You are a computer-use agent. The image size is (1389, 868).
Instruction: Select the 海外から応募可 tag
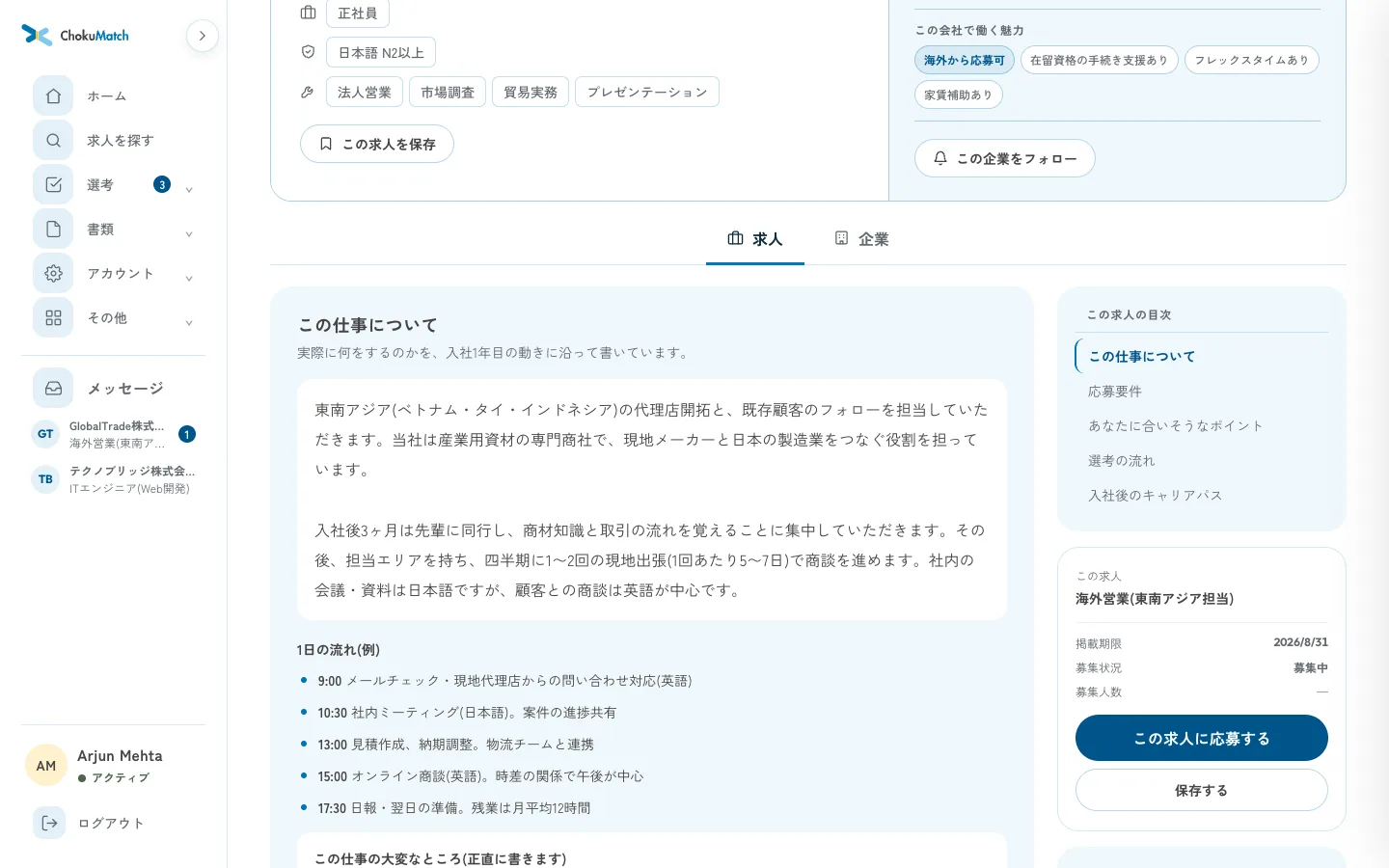coord(965,60)
